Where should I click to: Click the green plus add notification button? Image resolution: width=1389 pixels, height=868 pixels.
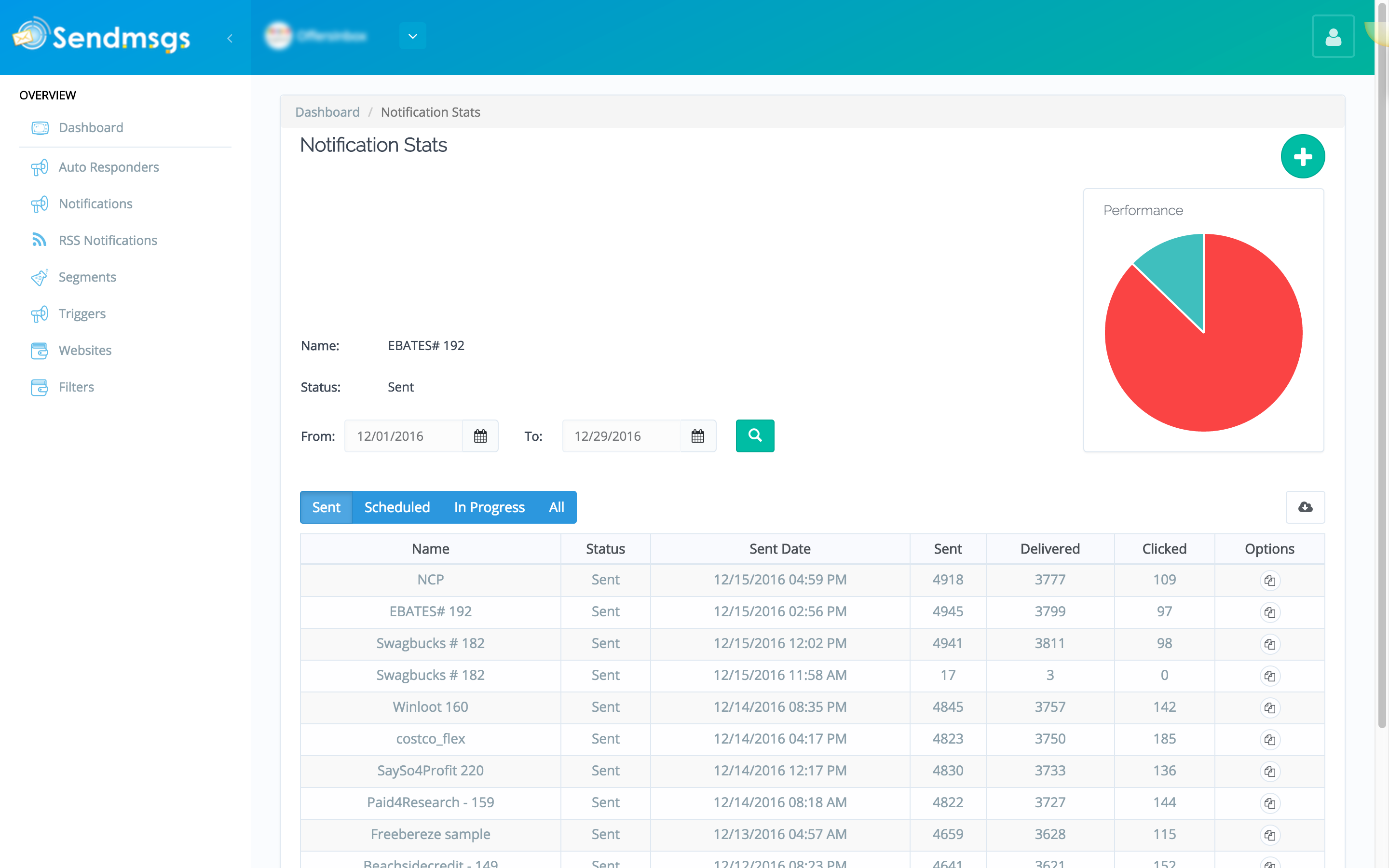point(1302,156)
